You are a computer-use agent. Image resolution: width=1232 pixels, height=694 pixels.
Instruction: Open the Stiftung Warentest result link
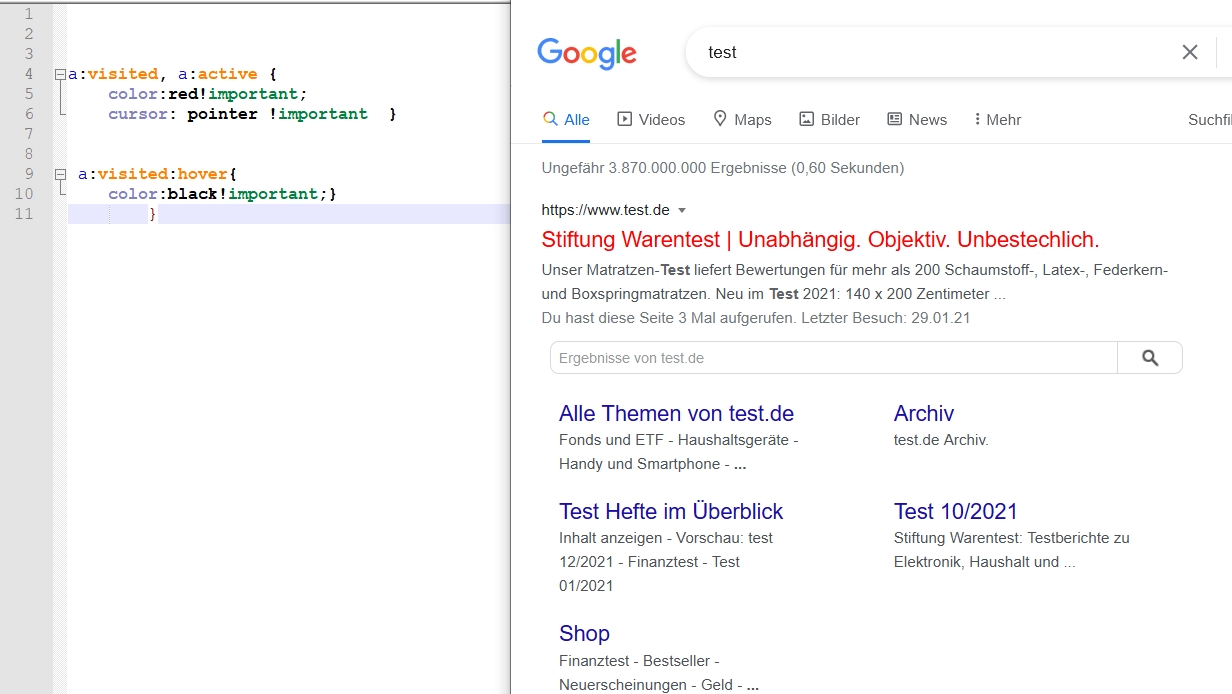pyautogui.click(x=820, y=240)
